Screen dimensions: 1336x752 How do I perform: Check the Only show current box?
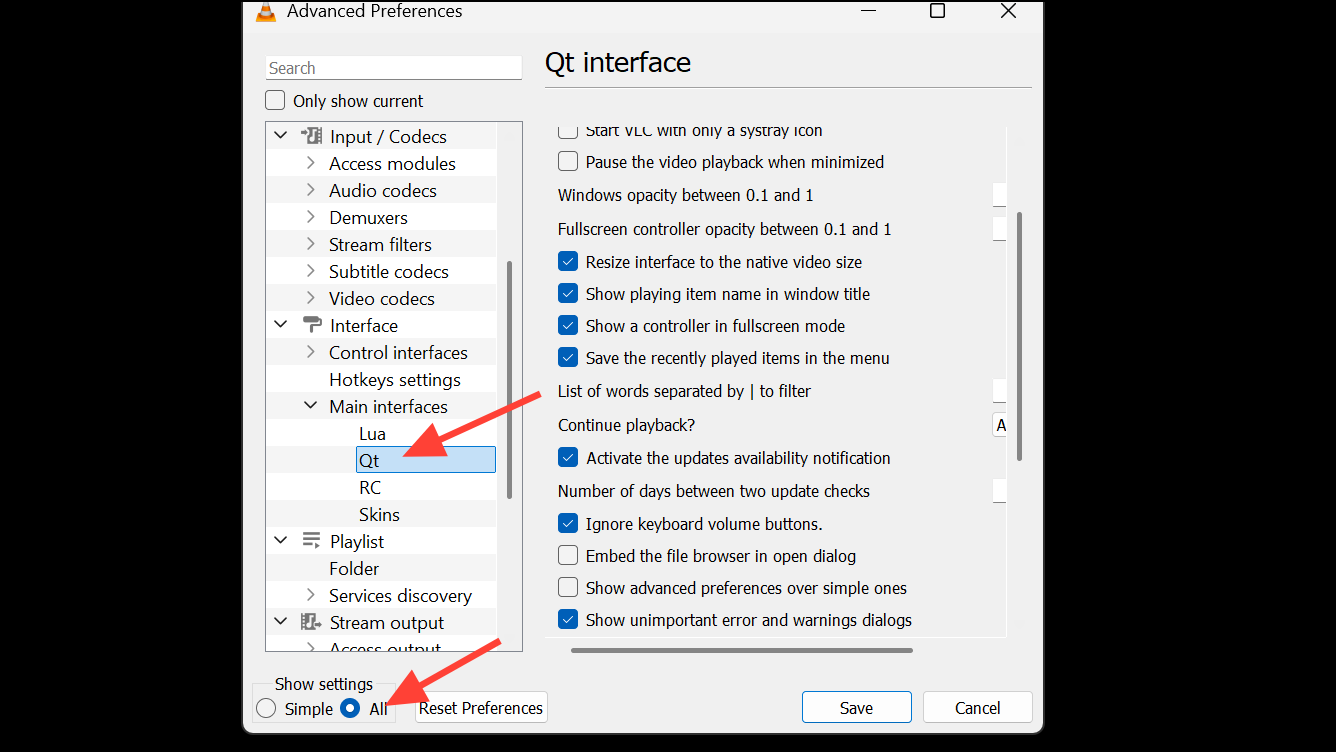pos(274,100)
